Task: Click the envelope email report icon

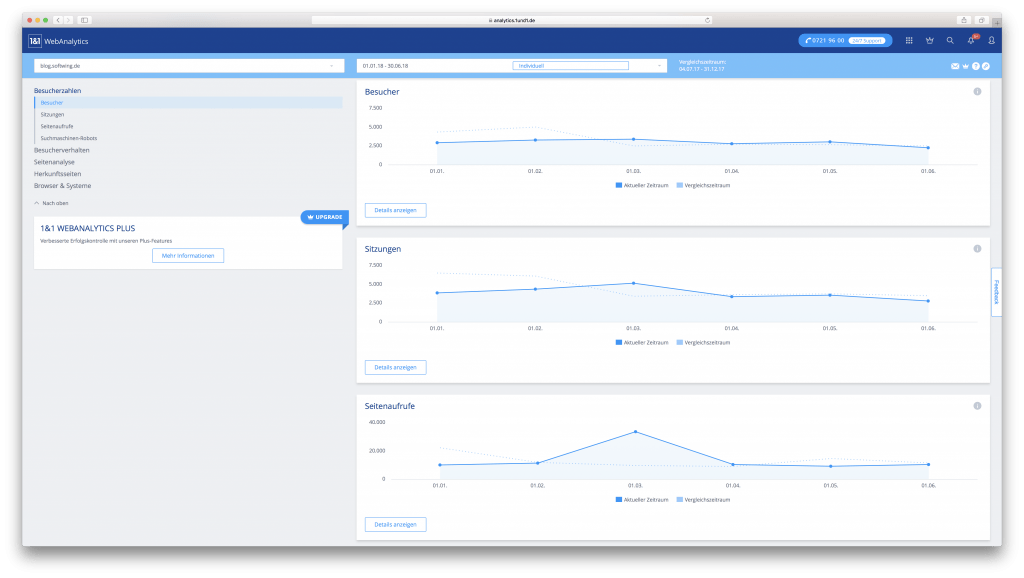Action: pyautogui.click(x=954, y=66)
